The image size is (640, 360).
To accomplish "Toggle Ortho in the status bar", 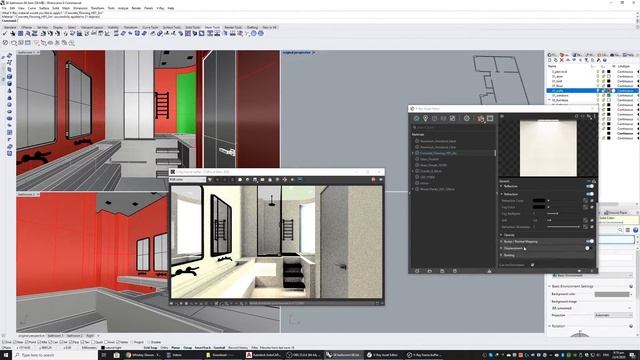I will click(x=164, y=348).
